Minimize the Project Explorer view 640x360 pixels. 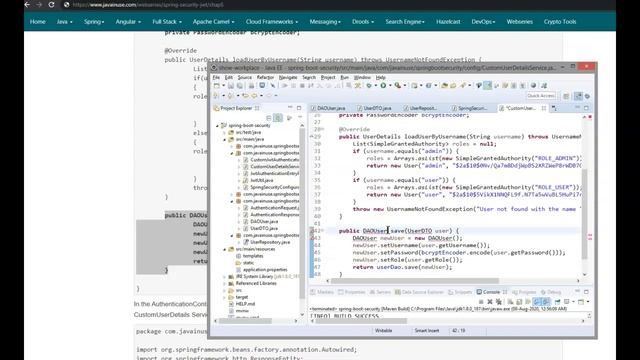pos(290,108)
